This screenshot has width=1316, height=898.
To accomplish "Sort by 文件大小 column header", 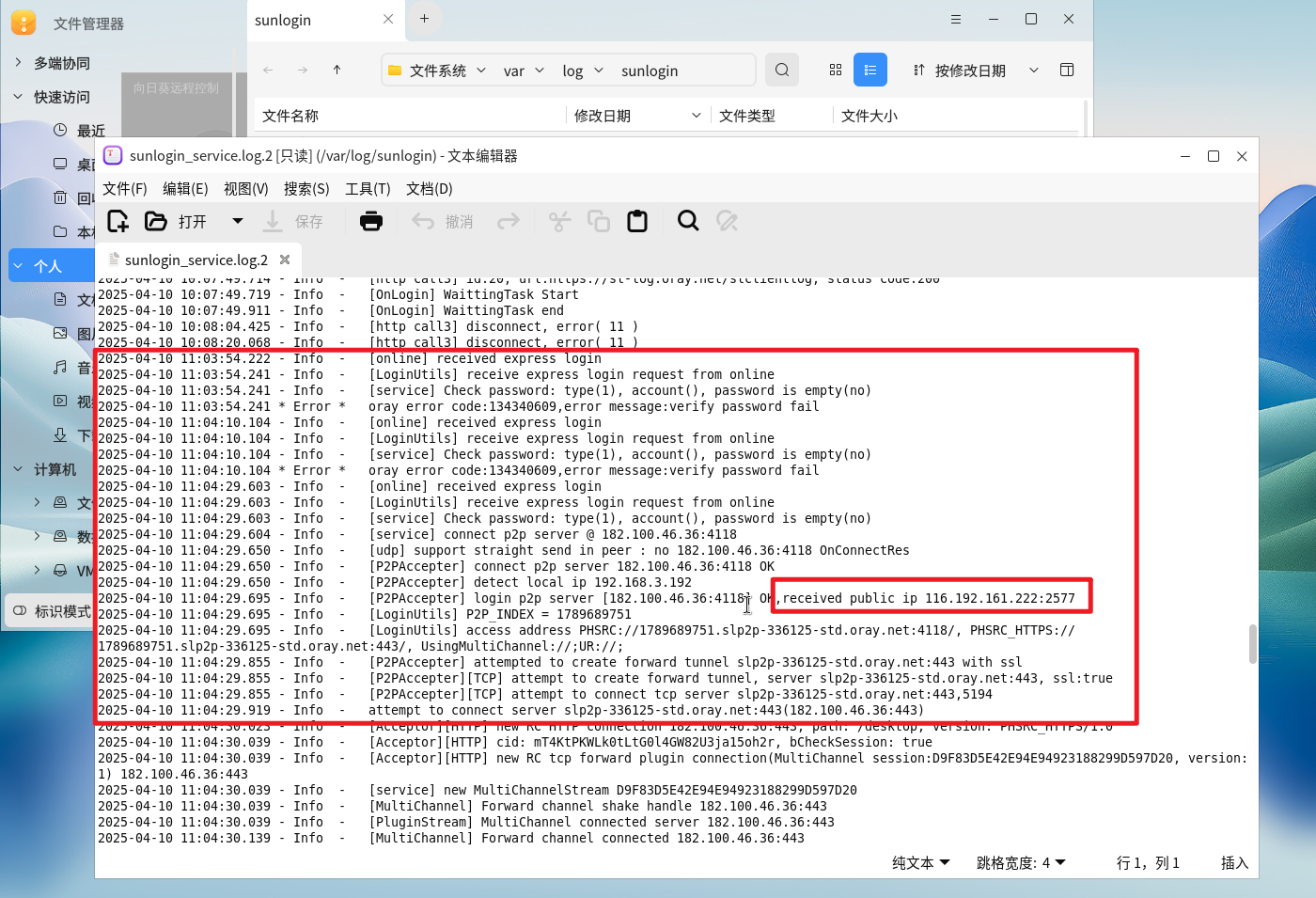I will (869, 116).
